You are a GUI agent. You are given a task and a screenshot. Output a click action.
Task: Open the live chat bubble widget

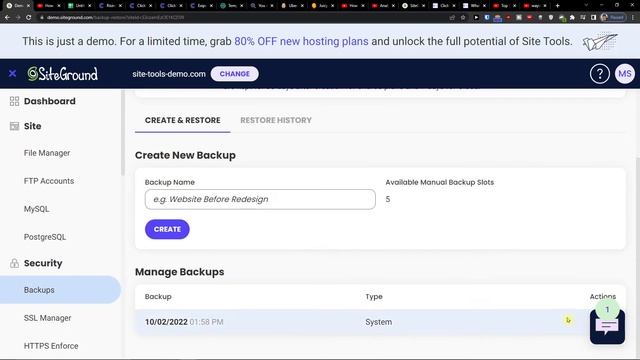(607, 326)
